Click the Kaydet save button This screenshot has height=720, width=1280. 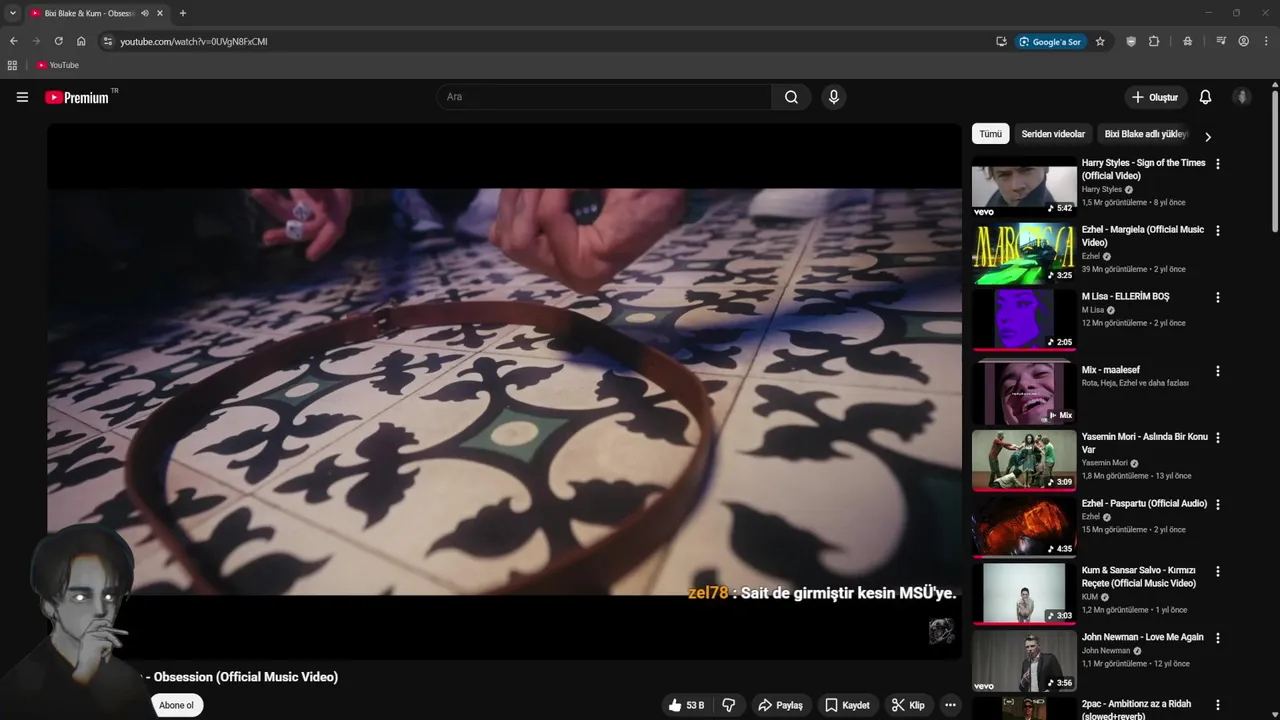846,705
